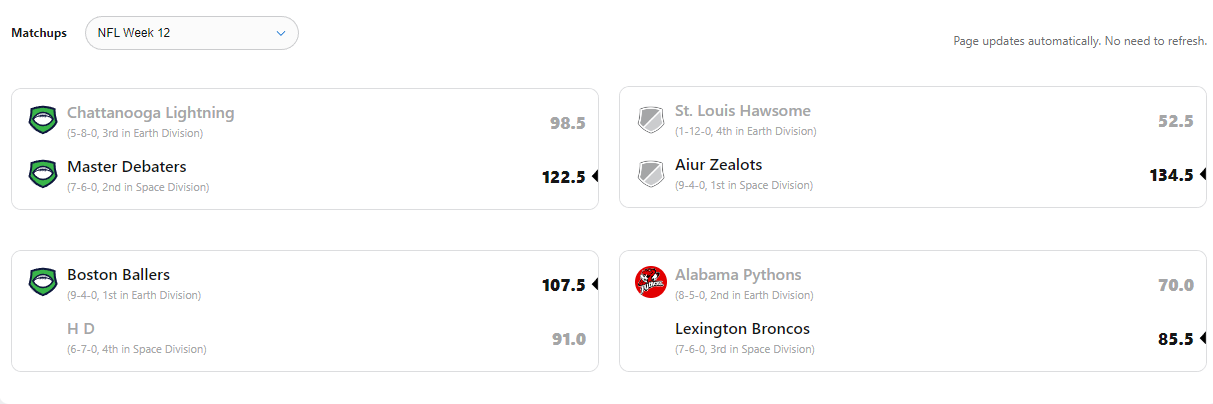1213x404 pixels.
Task: Click the 98.5 score for Chattanooga Lightning
Action: pyautogui.click(x=567, y=123)
